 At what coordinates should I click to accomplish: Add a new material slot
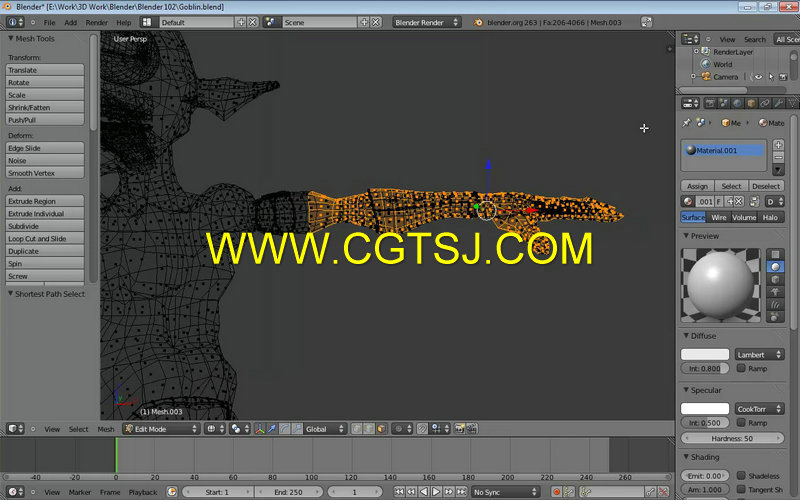pos(778,145)
